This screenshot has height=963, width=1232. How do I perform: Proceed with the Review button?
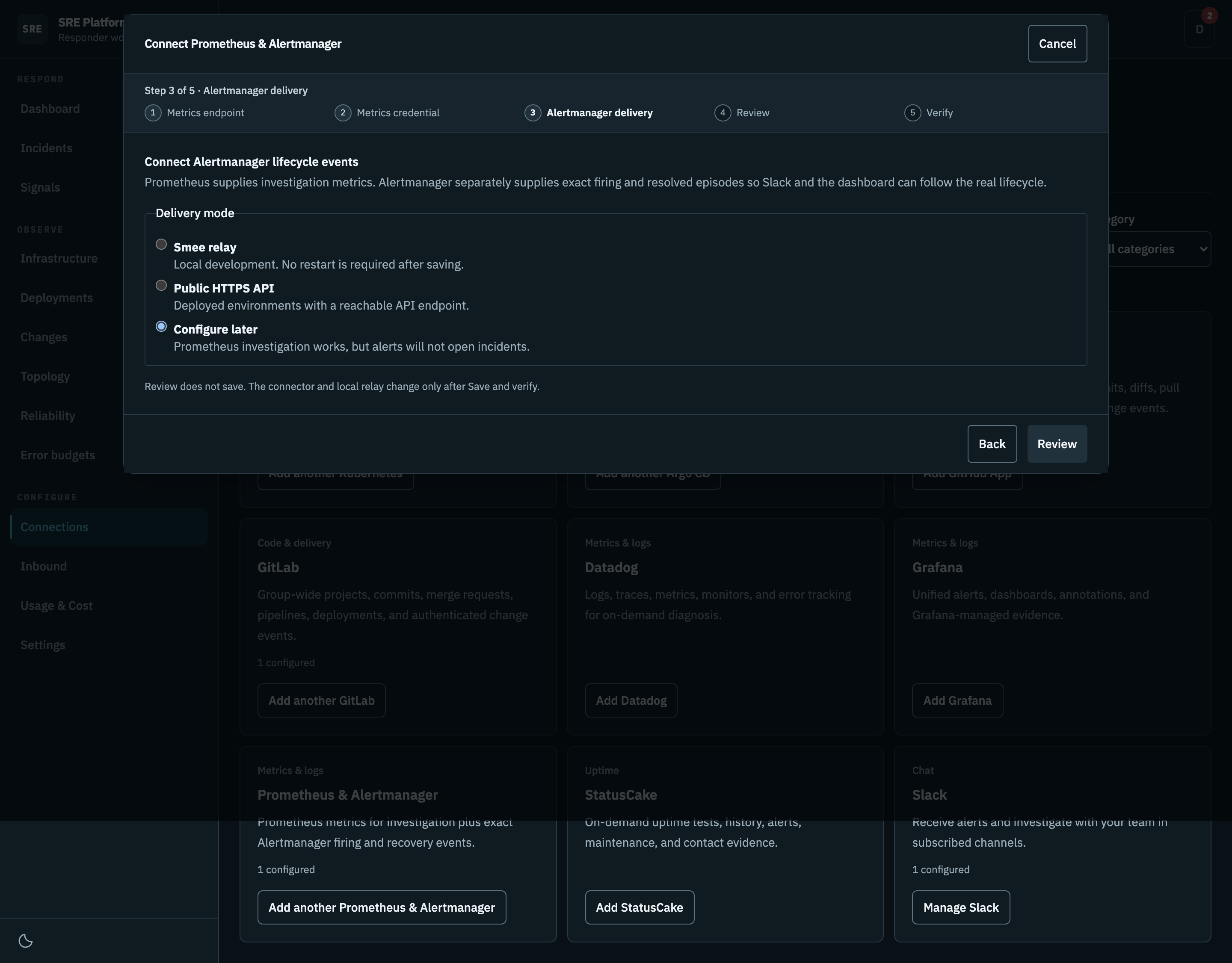click(1057, 444)
